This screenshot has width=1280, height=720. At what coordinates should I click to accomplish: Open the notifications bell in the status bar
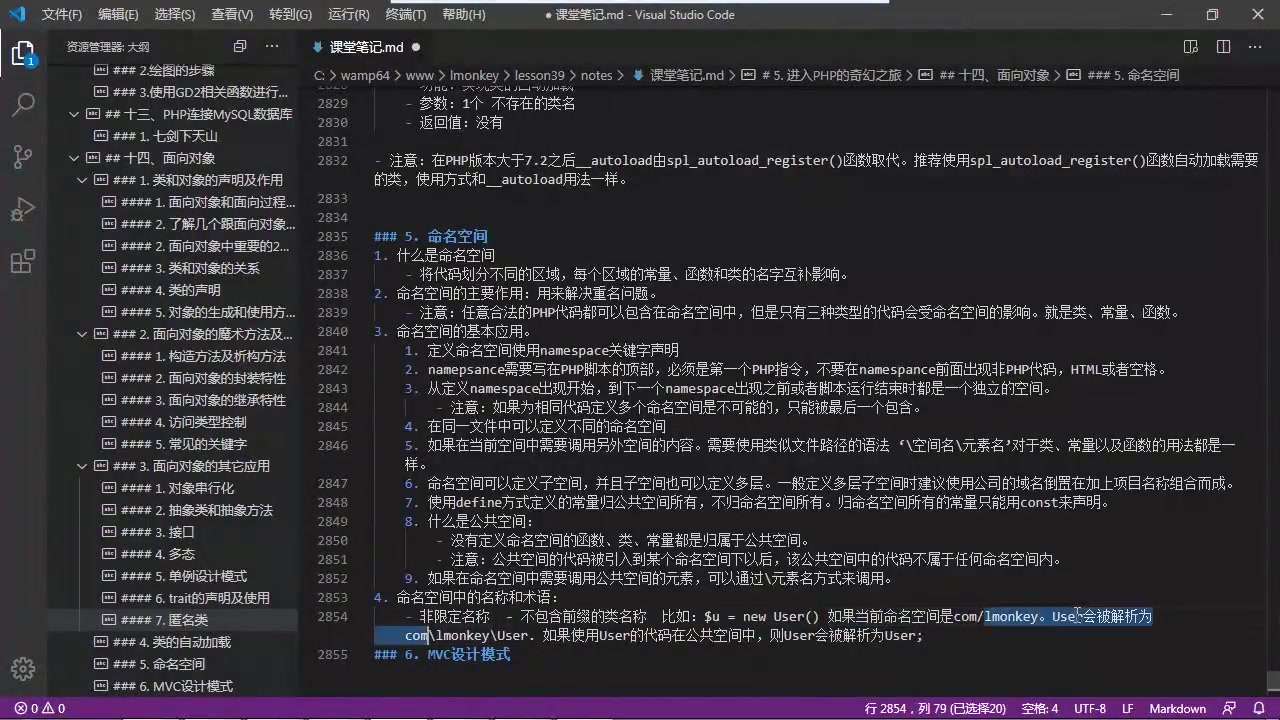click(x=1258, y=708)
